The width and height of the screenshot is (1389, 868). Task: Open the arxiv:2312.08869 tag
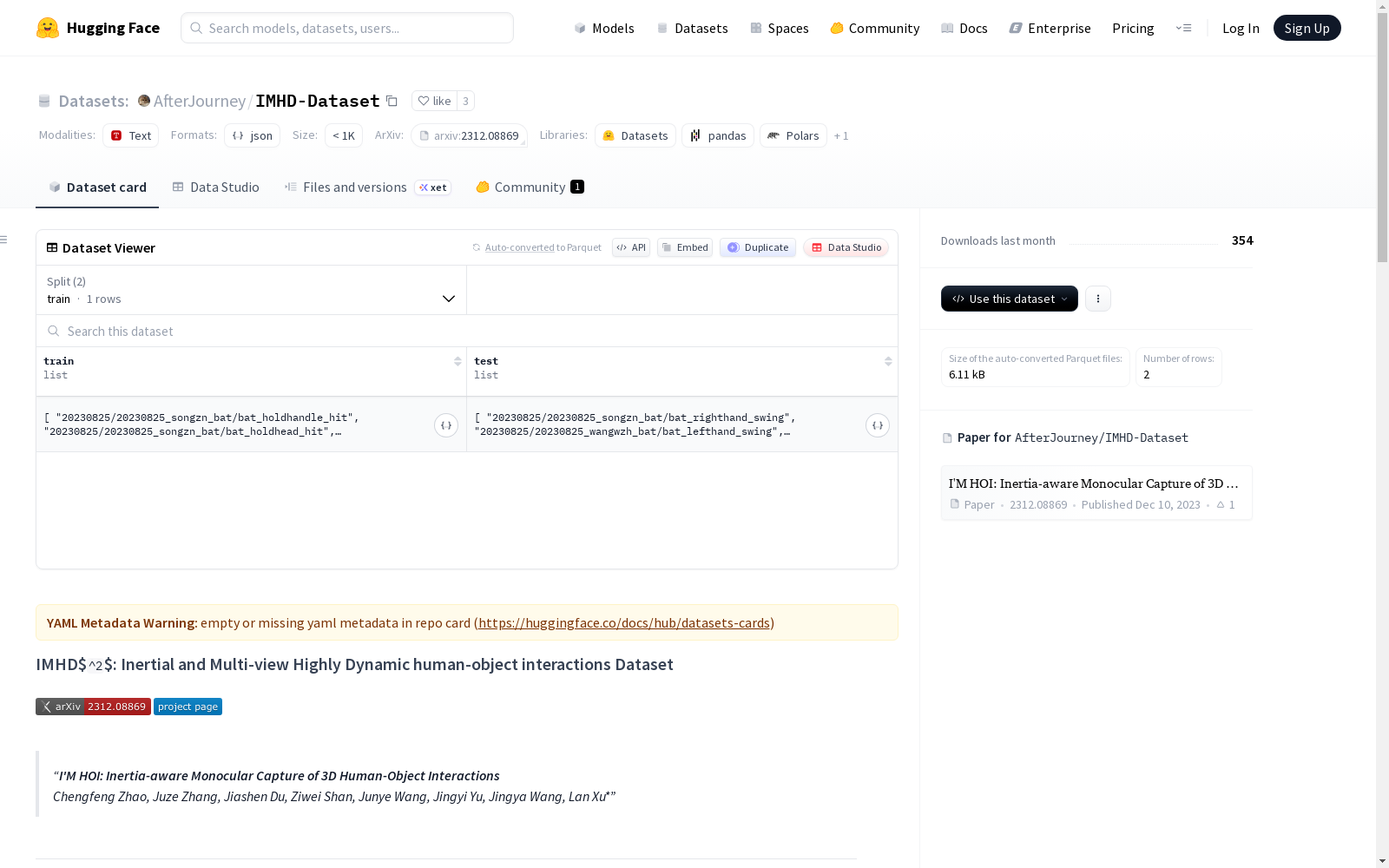pos(470,135)
